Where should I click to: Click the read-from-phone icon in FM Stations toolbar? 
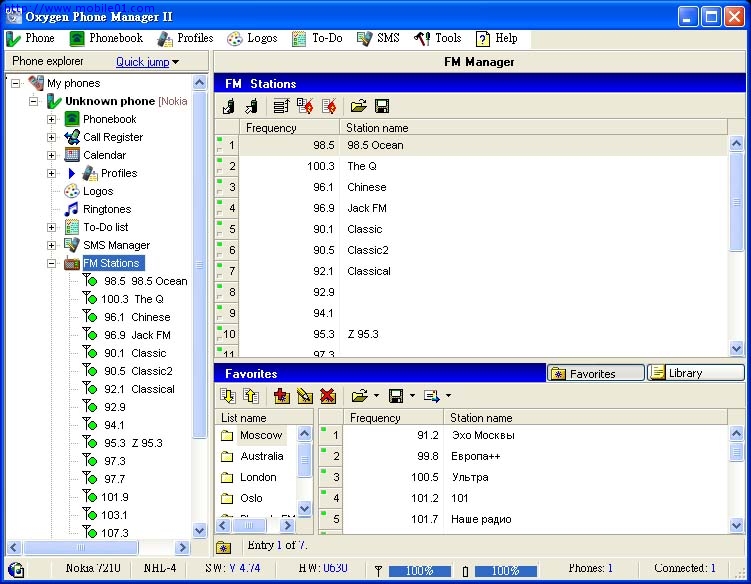(228, 106)
